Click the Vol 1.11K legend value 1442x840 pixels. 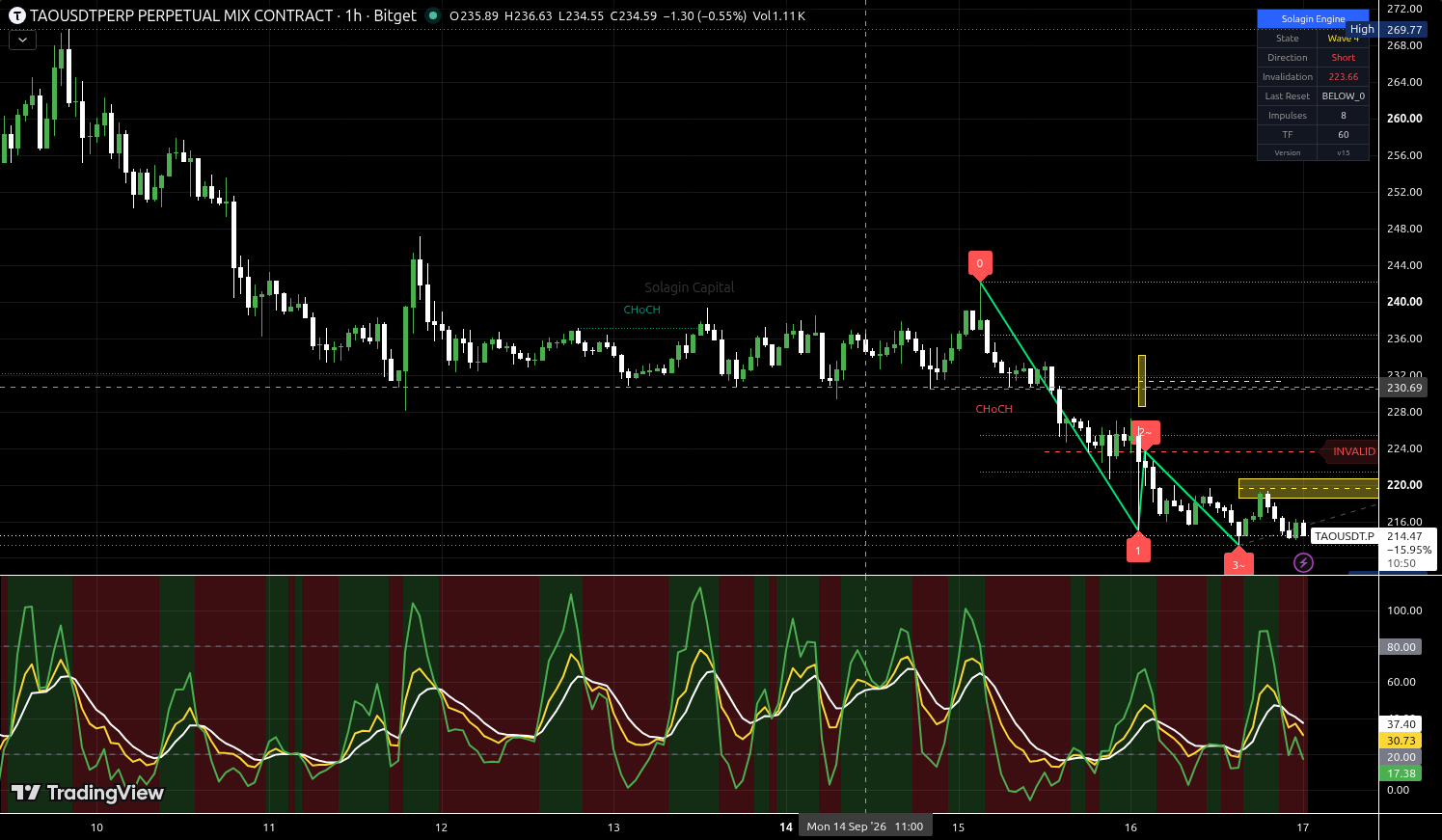point(778,15)
